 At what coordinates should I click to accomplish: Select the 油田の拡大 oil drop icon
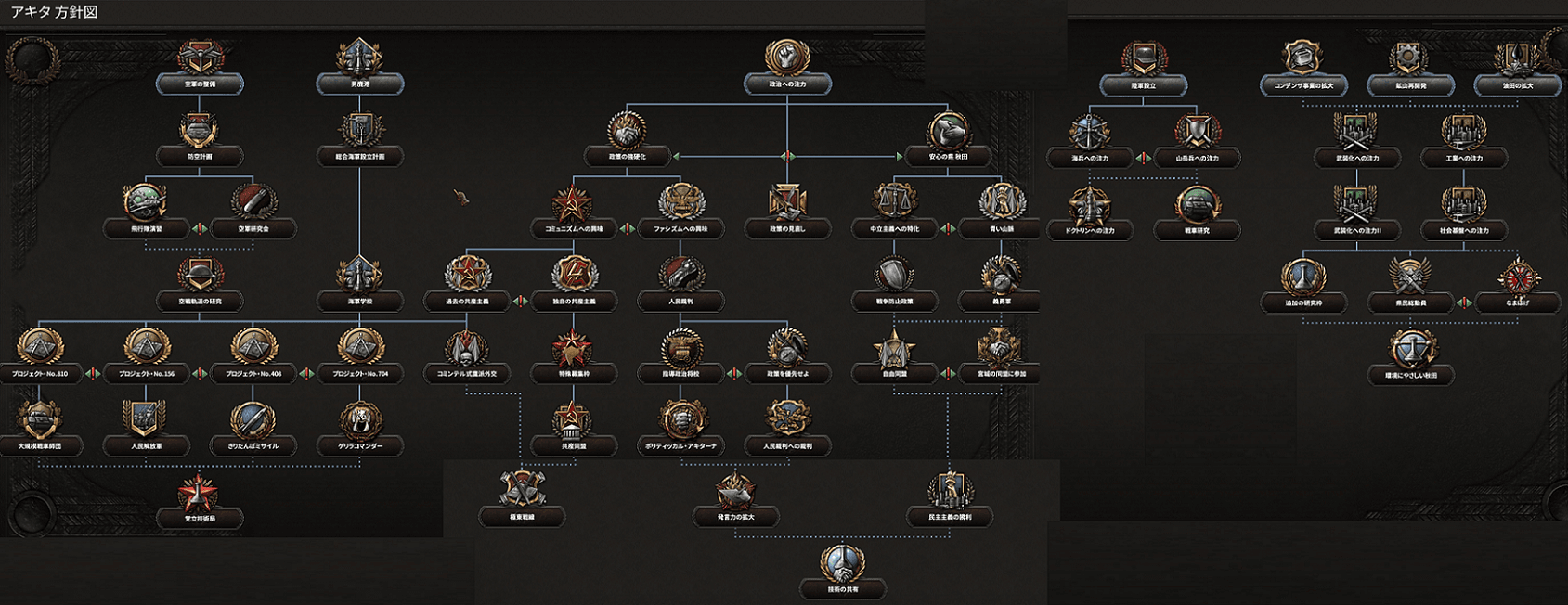pyautogui.click(x=1516, y=60)
